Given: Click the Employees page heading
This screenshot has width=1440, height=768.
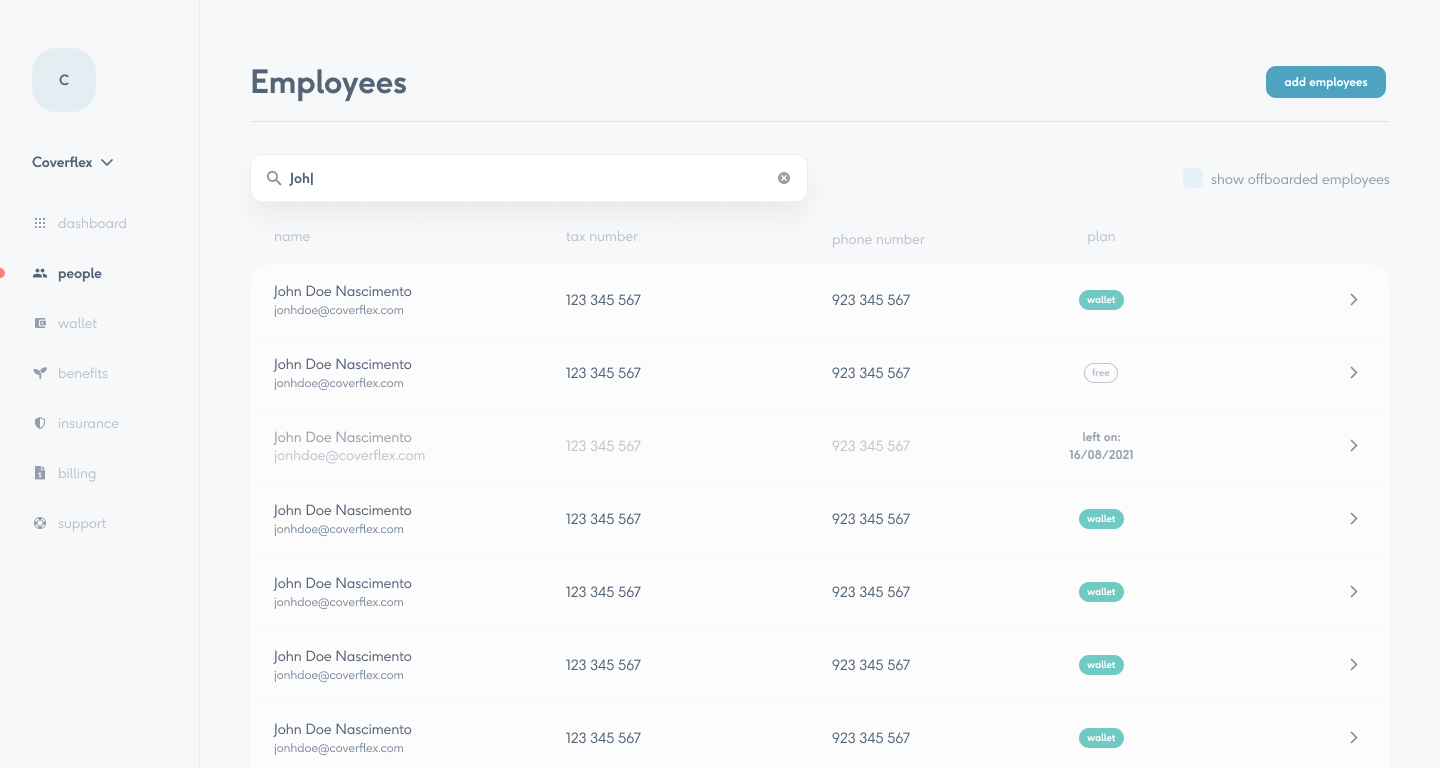Looking at the screenshot, I should click(328, 82).
